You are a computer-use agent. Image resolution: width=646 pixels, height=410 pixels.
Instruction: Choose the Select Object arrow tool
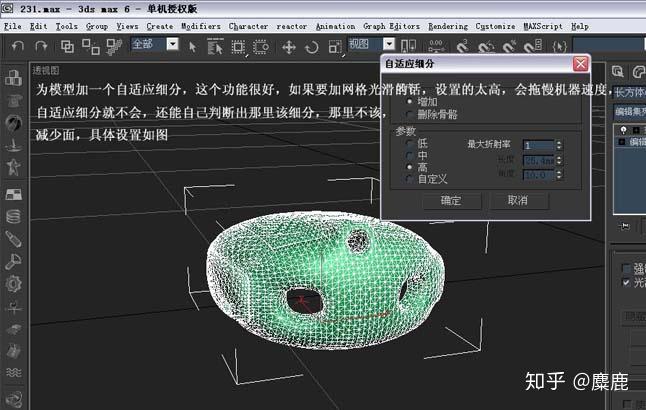[192, 47]
